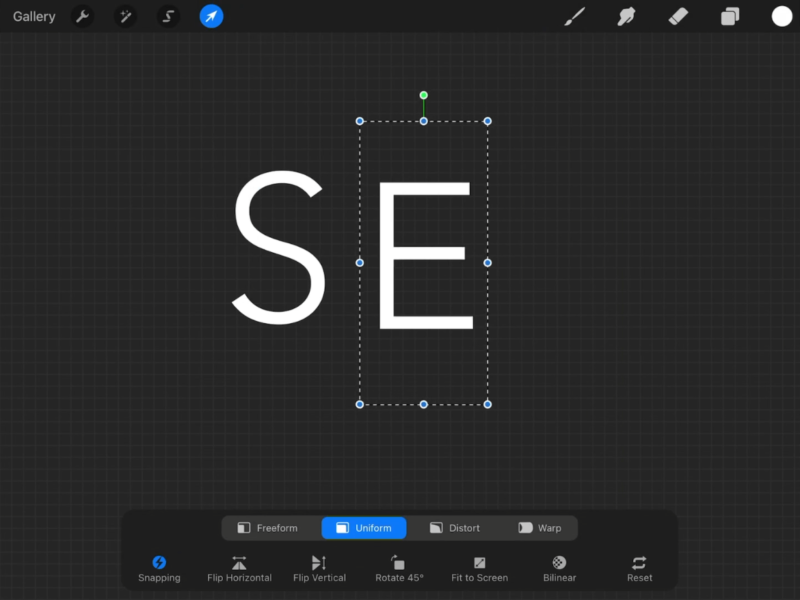Select the Transform arrow tool
The height and width of the screenshot is (600, 800).
click(211, 16)
